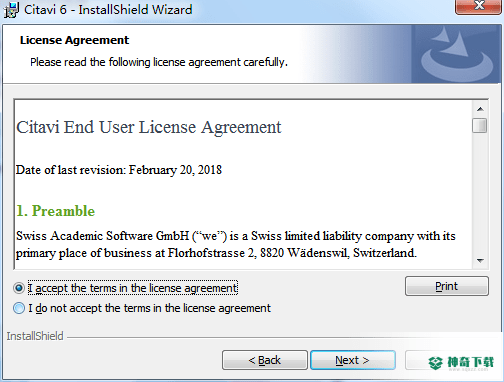This screenshot has height=382, width=504.
Task: Click the 'I accept the terms' label text
Action: (133, 288)
